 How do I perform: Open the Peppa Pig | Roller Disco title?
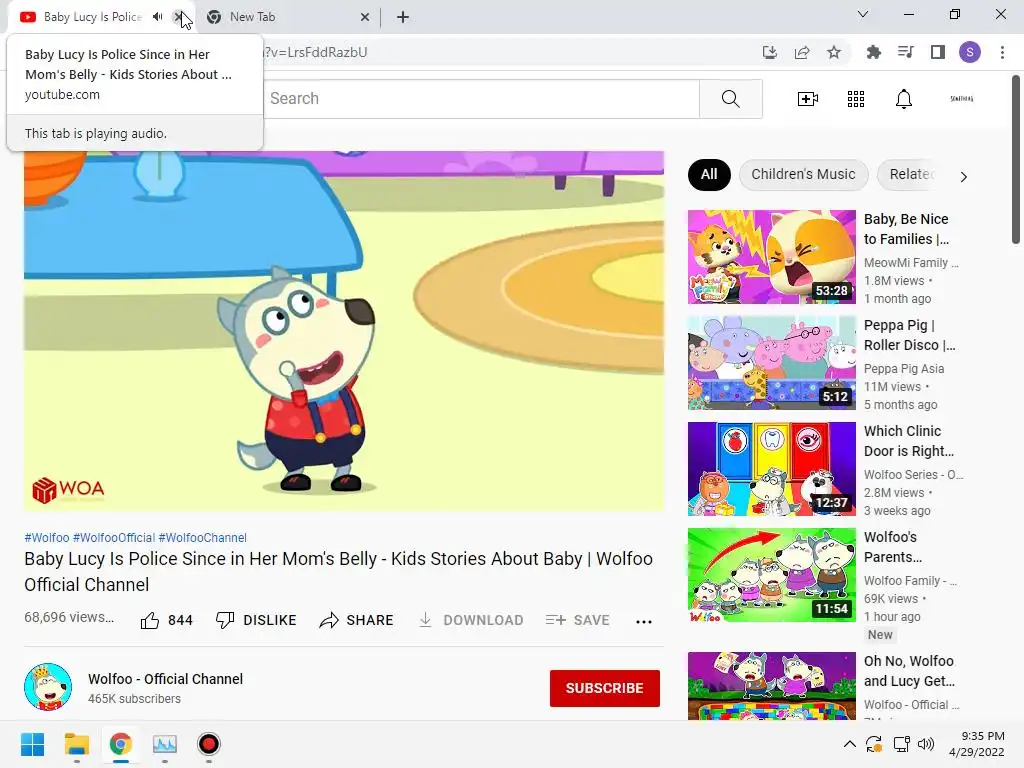pos(910,335)
